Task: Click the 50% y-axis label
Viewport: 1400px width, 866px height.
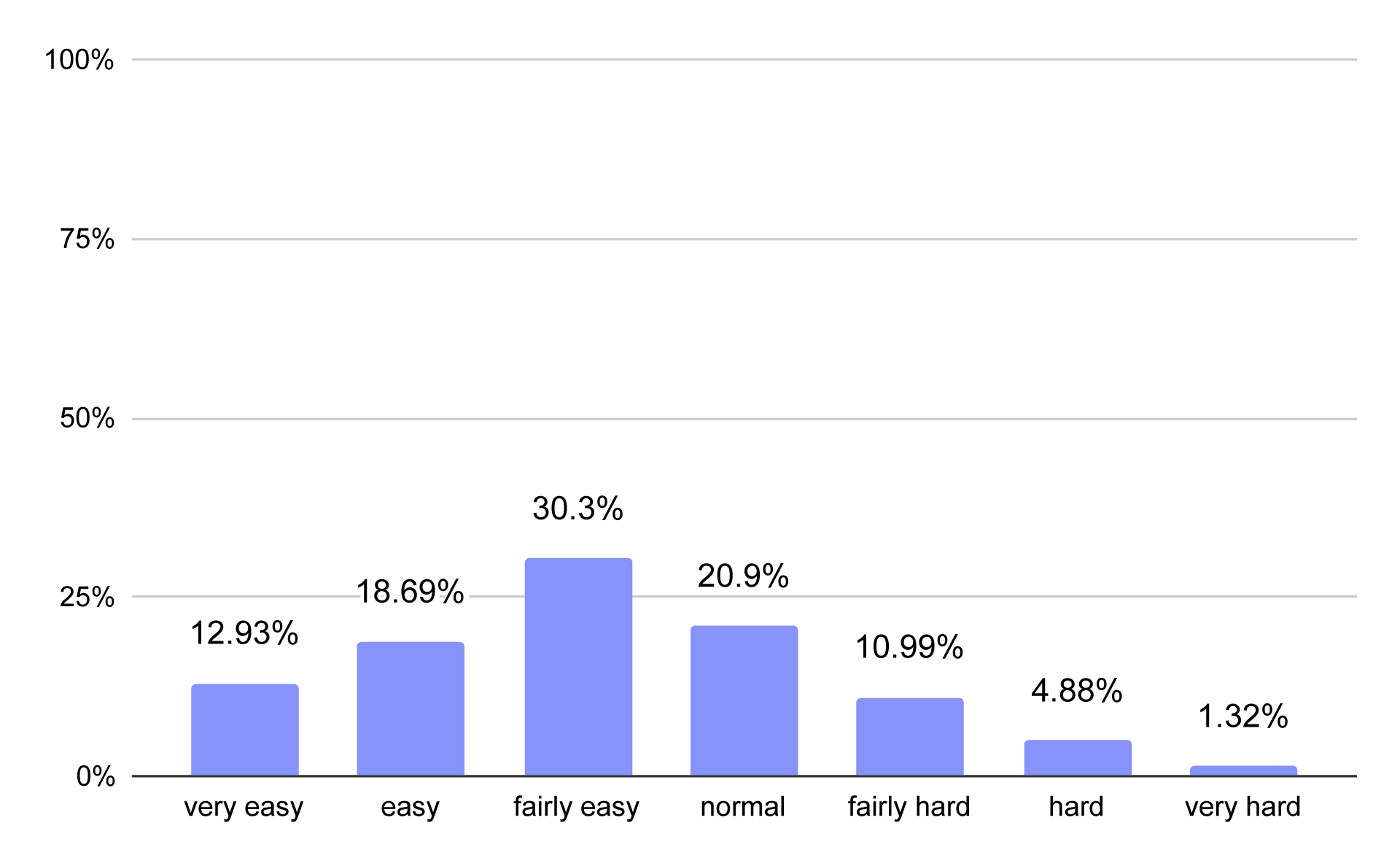Action: point(87,419)
